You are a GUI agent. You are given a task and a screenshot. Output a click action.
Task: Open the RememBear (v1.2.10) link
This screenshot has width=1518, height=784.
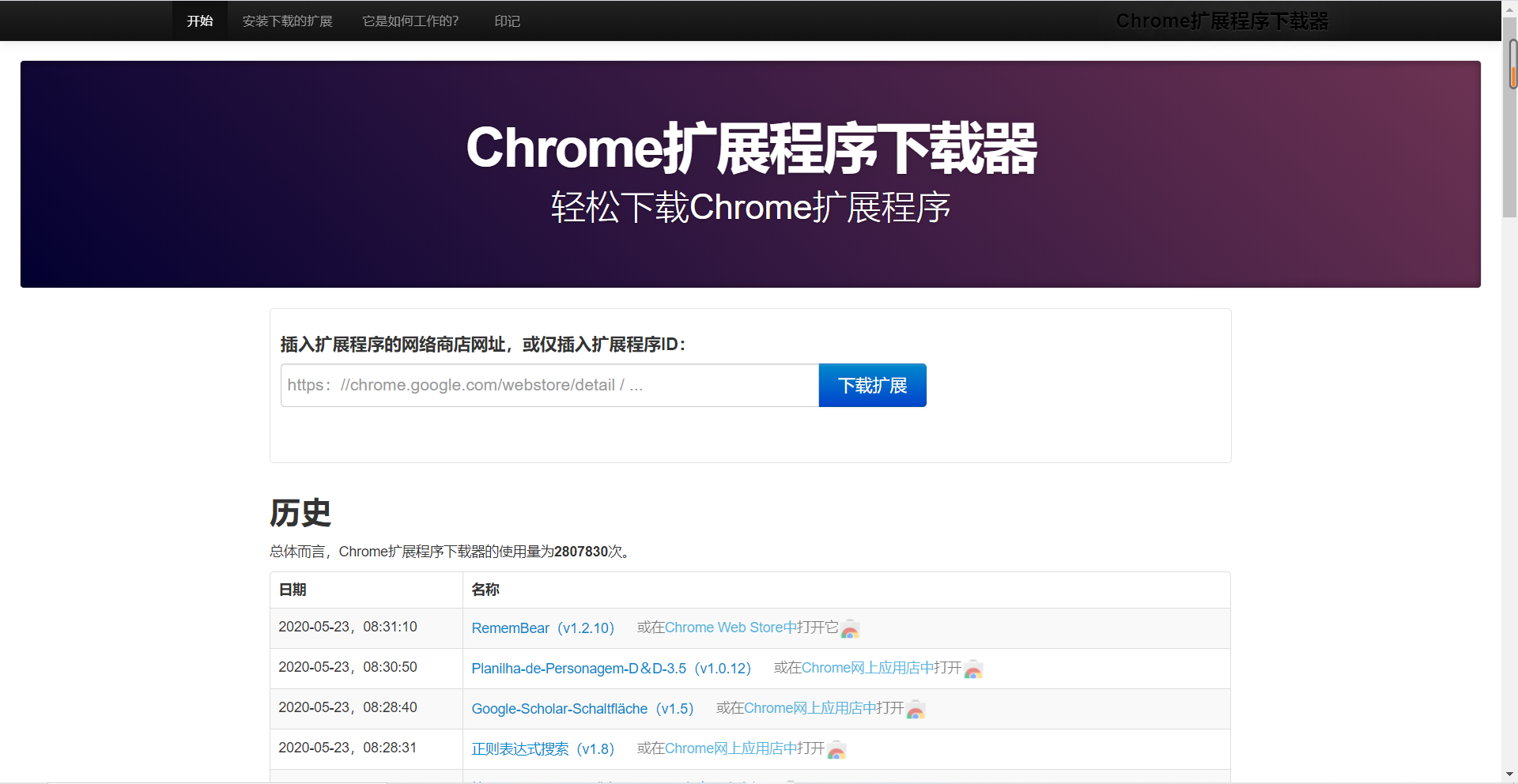pyautogui.click(x=542, y=628)
